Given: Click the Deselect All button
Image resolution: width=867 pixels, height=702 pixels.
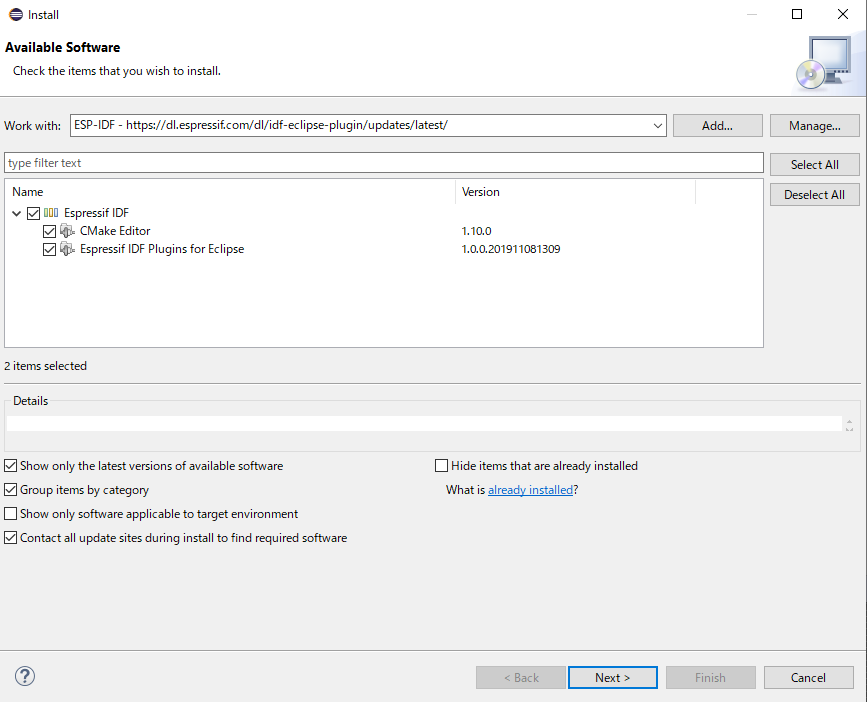Looking at the screenshot, I should tap(814, 195).
